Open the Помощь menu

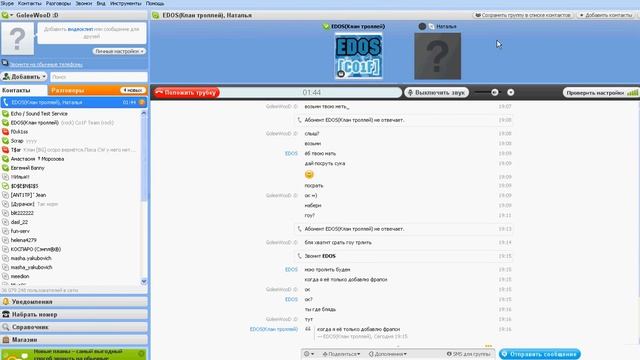point(155,3)
